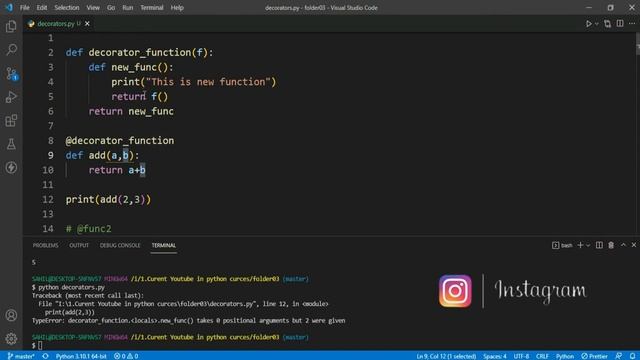Maximize the panel with chevron up
This screenshot has height=360, width=640.
[x=623, y=245]
